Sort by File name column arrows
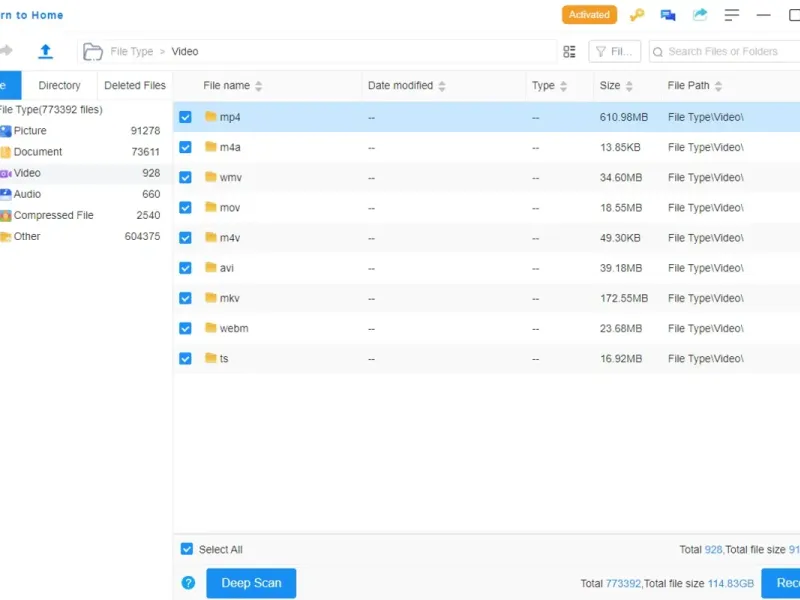The width and height of the screenshot is (800, 600). point(259,86)
